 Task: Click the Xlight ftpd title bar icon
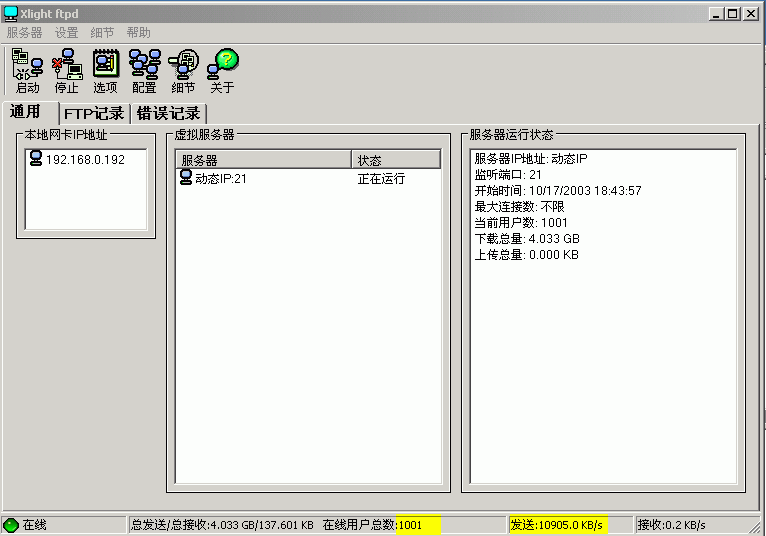point(10,14)
